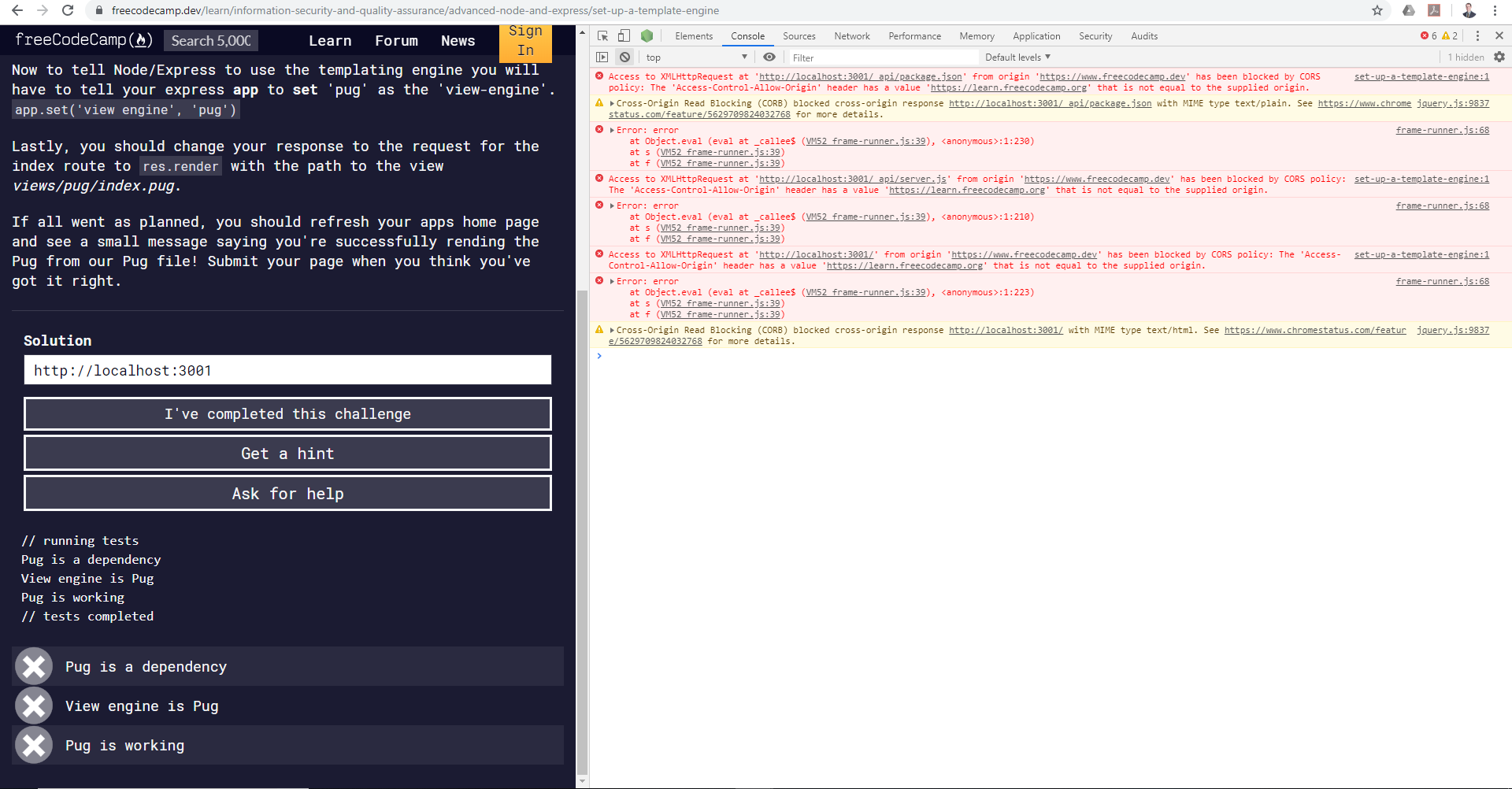The height and width of the screenshot is (789, 1512).
Task: Select the Console tab
Action: (747, 35)
